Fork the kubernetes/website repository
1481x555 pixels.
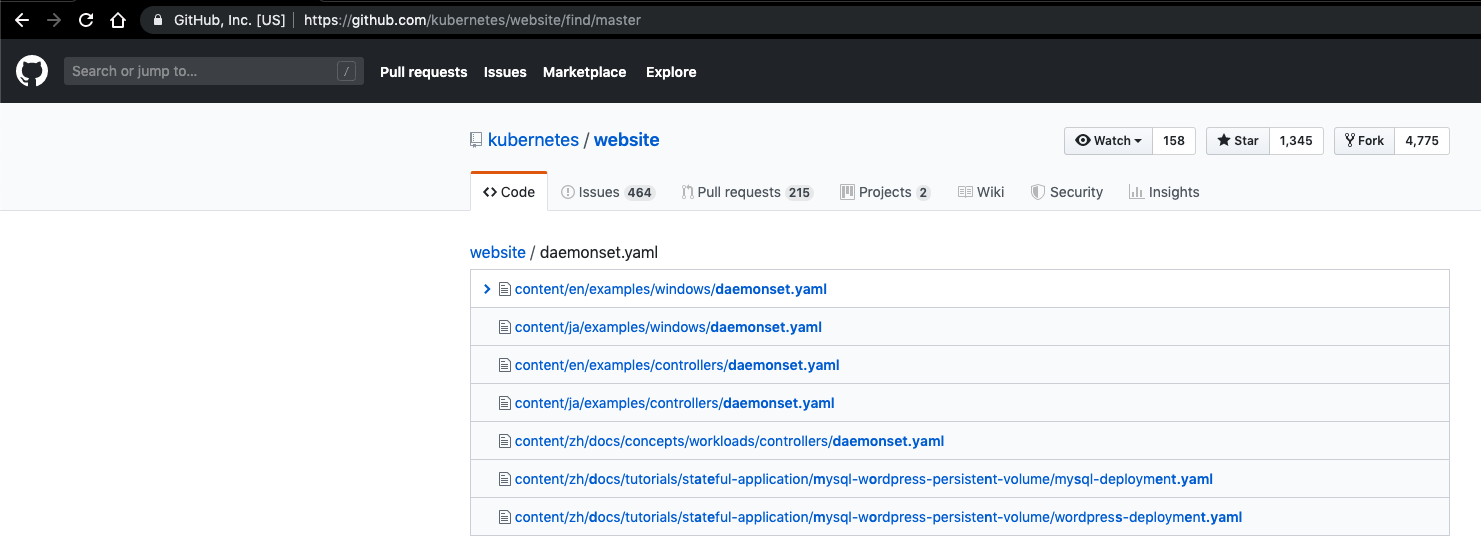1364,141
